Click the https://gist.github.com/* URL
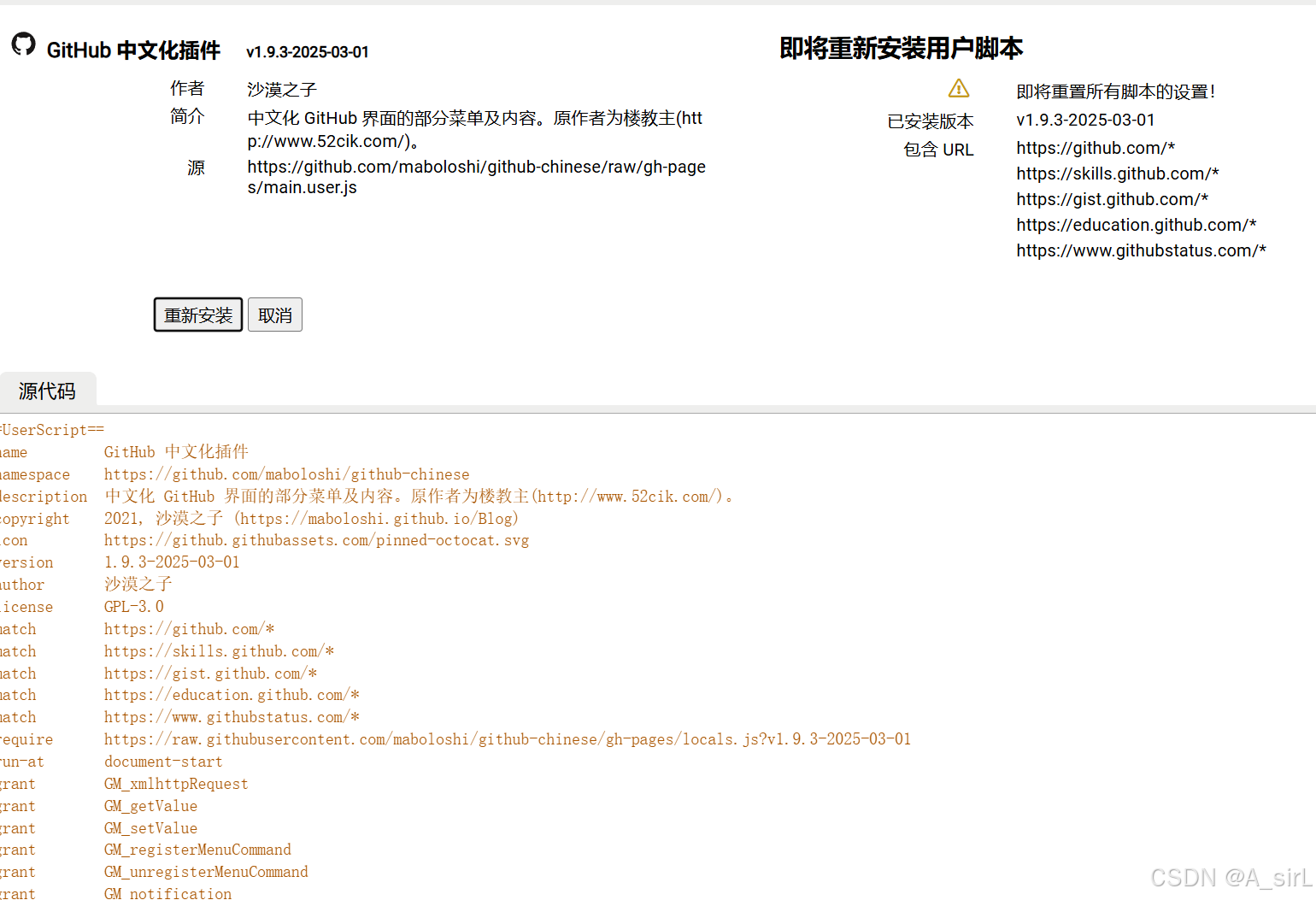Image resolution: width=1316 pixels, height=900 pixels. click(x=1112, y=199)
